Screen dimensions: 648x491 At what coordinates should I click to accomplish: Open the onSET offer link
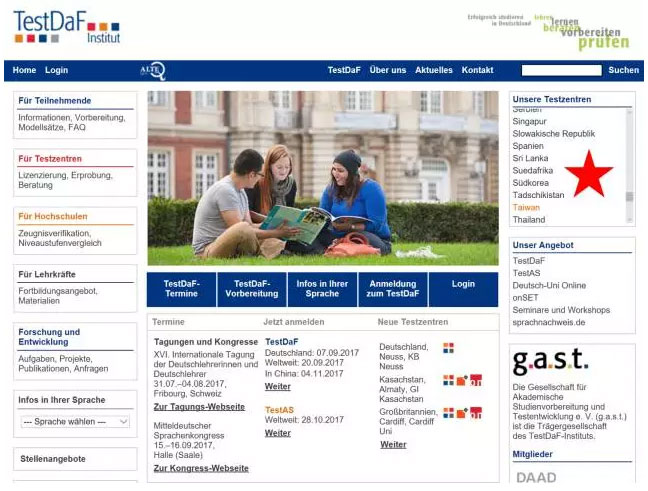click(x=525, y=298)
